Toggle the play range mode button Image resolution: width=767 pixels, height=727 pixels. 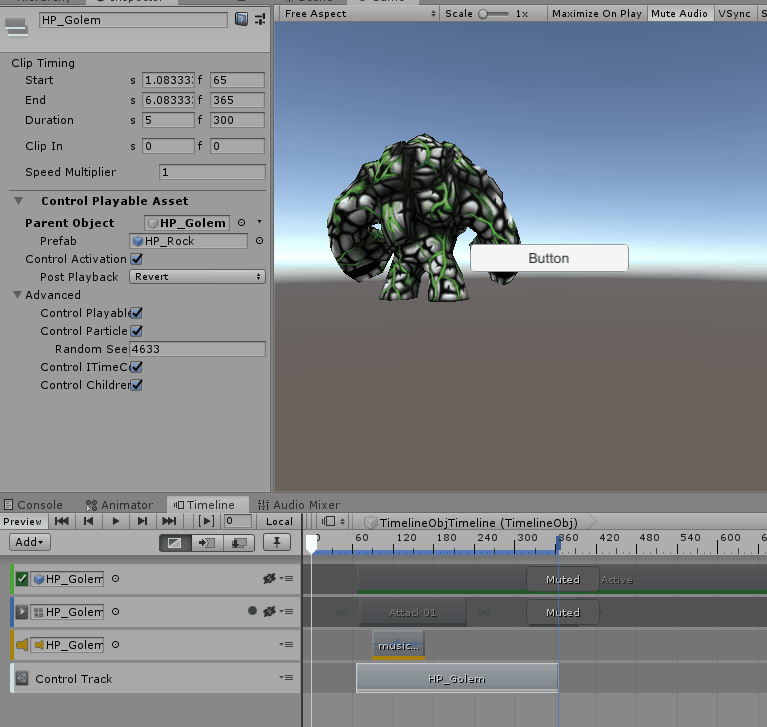point(206,521)
